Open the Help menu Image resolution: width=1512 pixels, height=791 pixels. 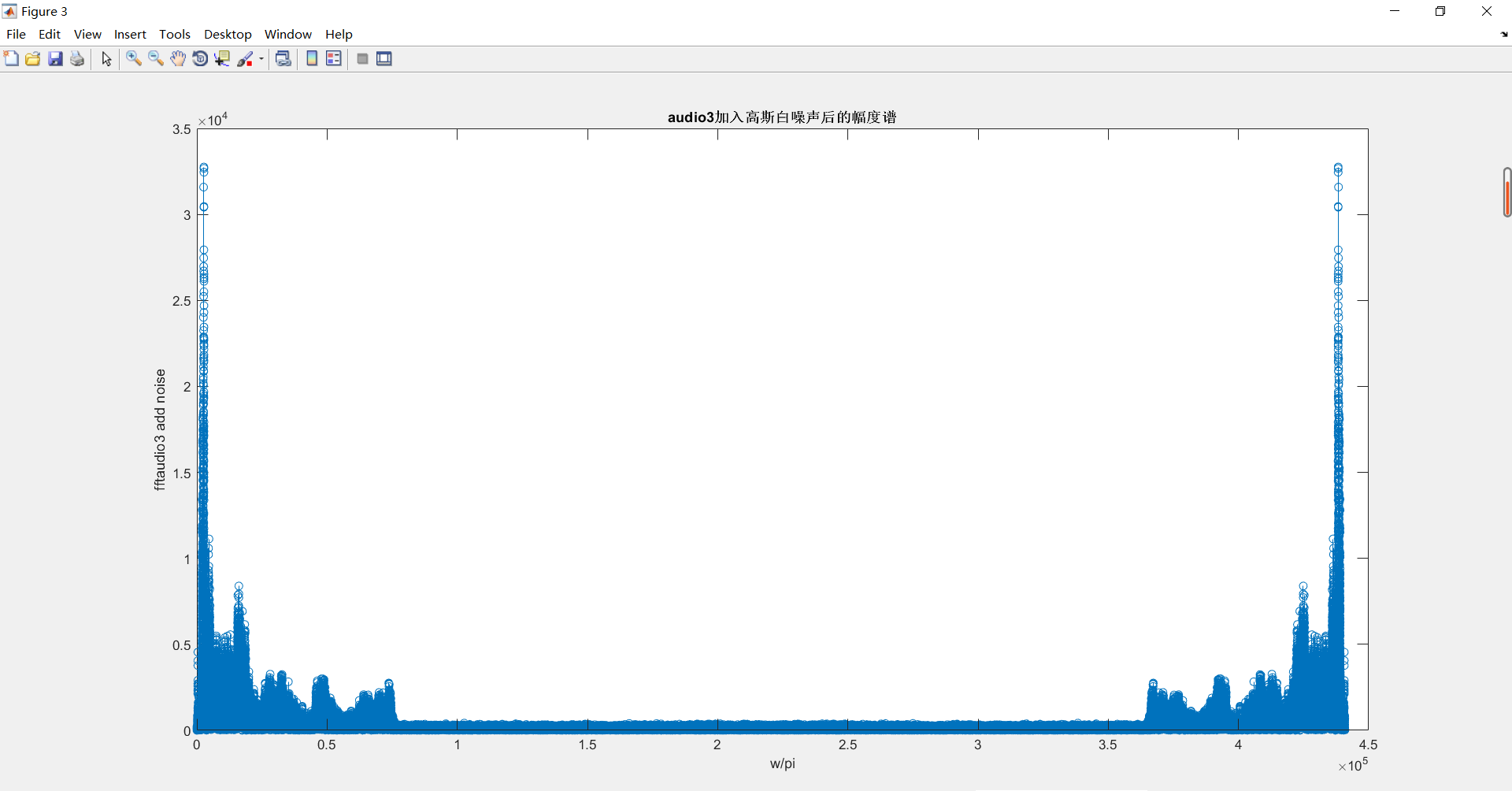coord(339,35)
